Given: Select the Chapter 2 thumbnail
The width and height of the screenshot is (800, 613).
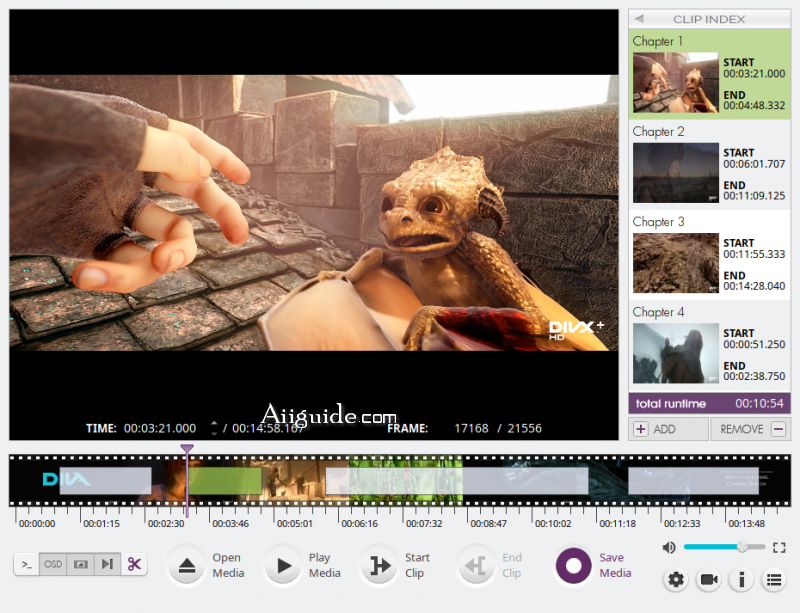Looking at the screenshot, I should pyautogui.click(x=676, y=173).
